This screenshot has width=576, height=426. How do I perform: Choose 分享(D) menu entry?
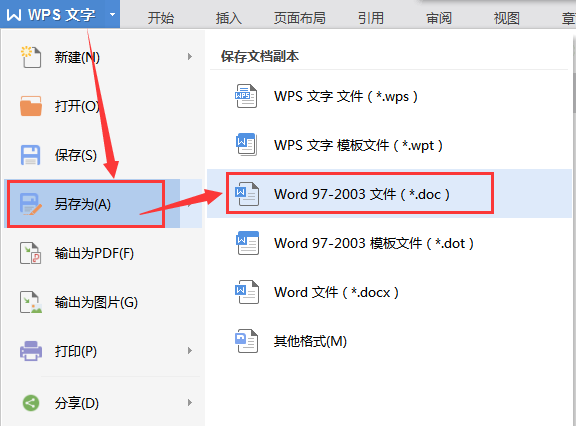coord(104,403)
